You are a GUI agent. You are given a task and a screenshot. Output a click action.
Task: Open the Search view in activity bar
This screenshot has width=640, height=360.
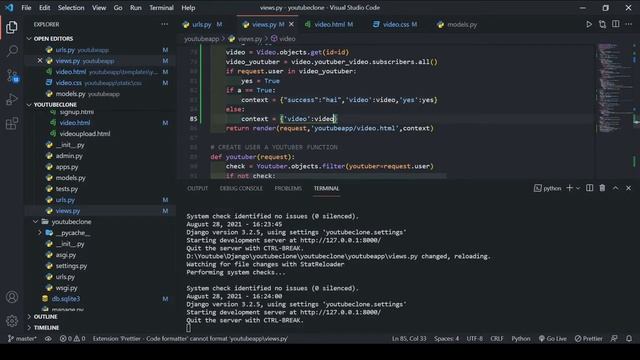tap(12, 51)
